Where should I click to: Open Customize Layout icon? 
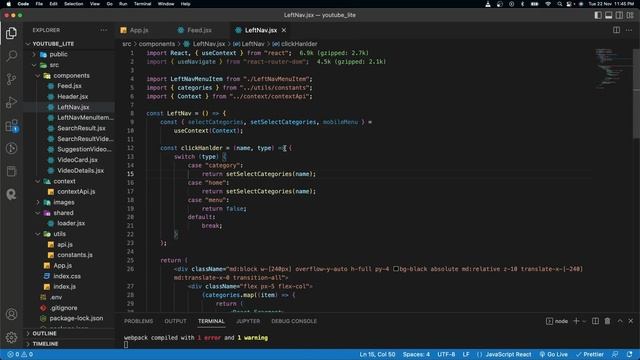click(630, 15)
